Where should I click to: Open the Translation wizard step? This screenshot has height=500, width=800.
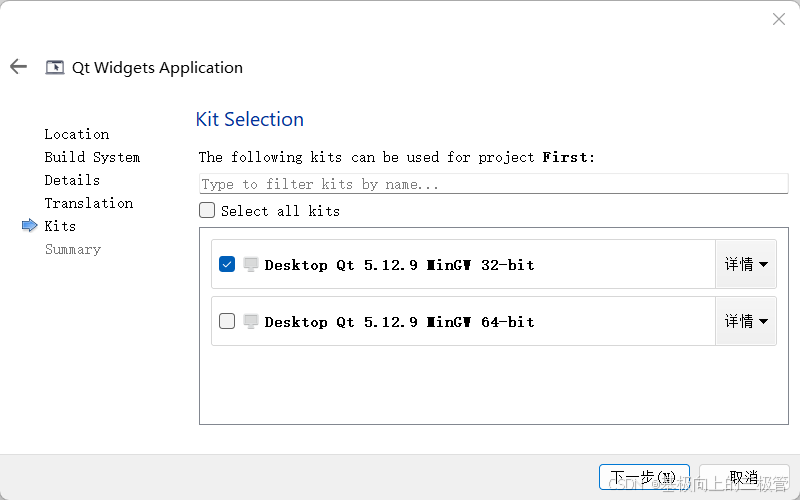pos(89,203)
